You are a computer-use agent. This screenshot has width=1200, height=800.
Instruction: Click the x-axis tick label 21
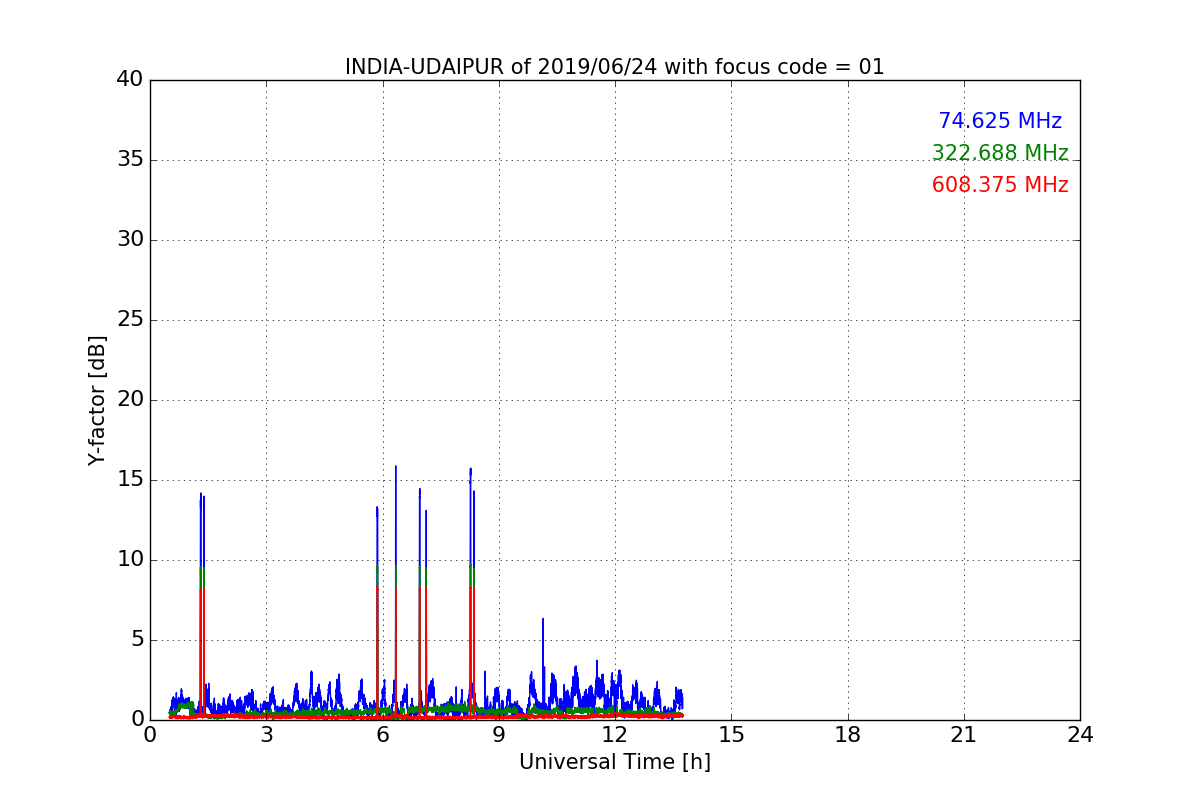tap(964, 735)
